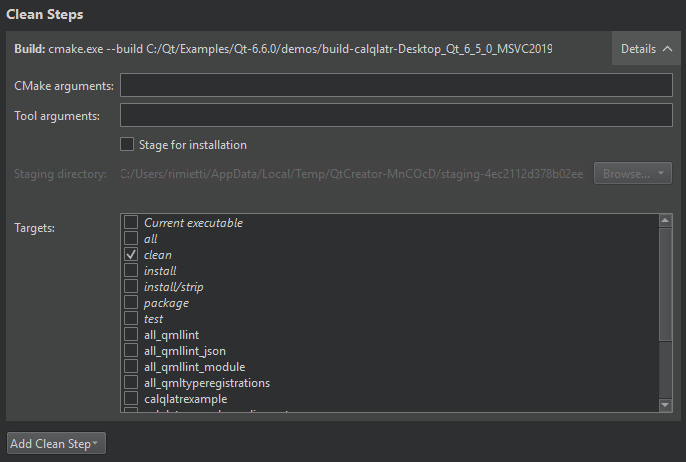Viewport: 686px width, 462px height.
Task: Check the Current executable target
Action: [x=131, y=223]
